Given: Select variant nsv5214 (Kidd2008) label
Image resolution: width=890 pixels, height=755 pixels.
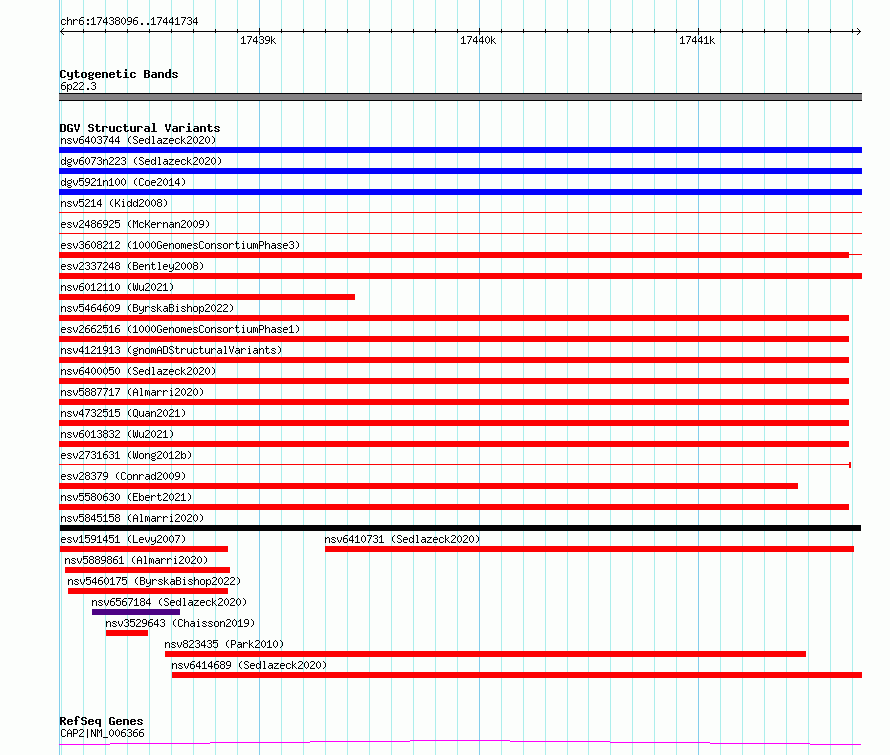Looking at the screenshot, I should (114, 203).
